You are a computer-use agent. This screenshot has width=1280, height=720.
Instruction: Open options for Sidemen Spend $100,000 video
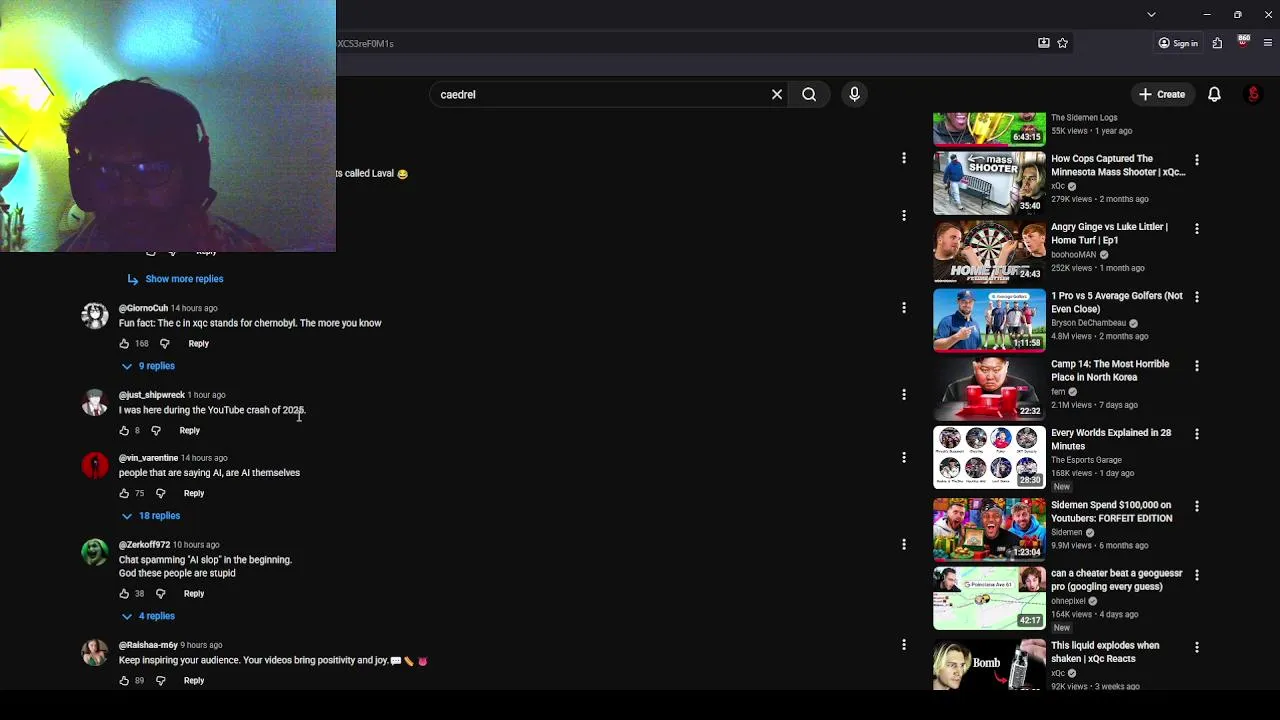click(x=1197, y=506)
